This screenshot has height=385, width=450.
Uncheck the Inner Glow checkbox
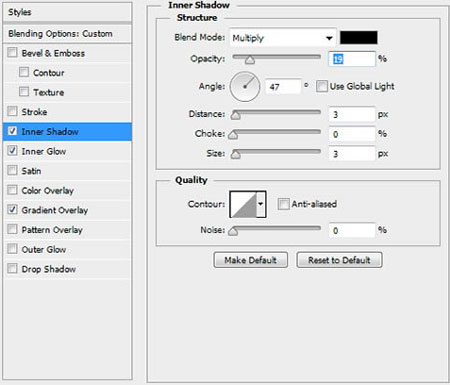(x=12, y=151)
